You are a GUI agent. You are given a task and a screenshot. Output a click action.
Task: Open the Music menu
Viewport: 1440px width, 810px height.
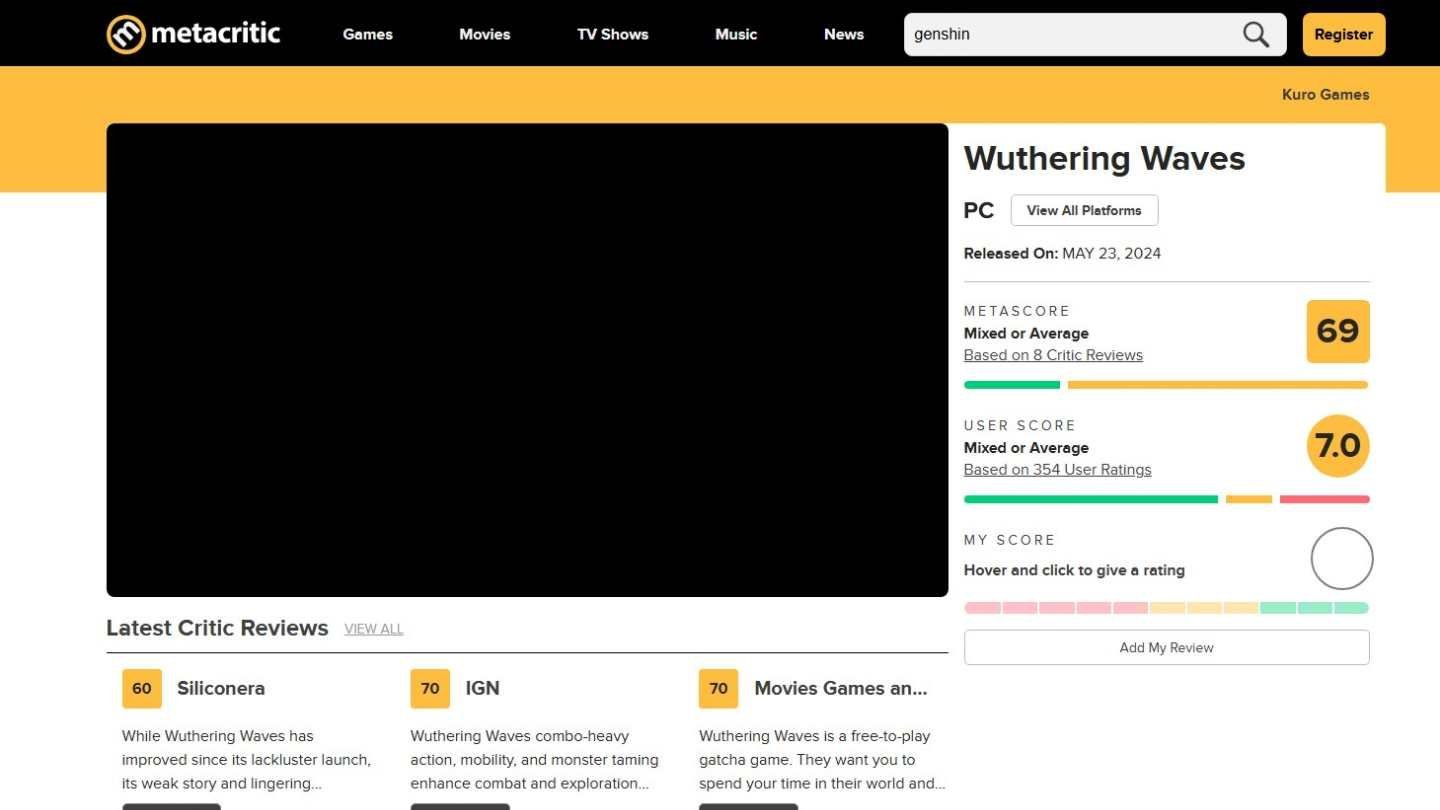point(736,34)
